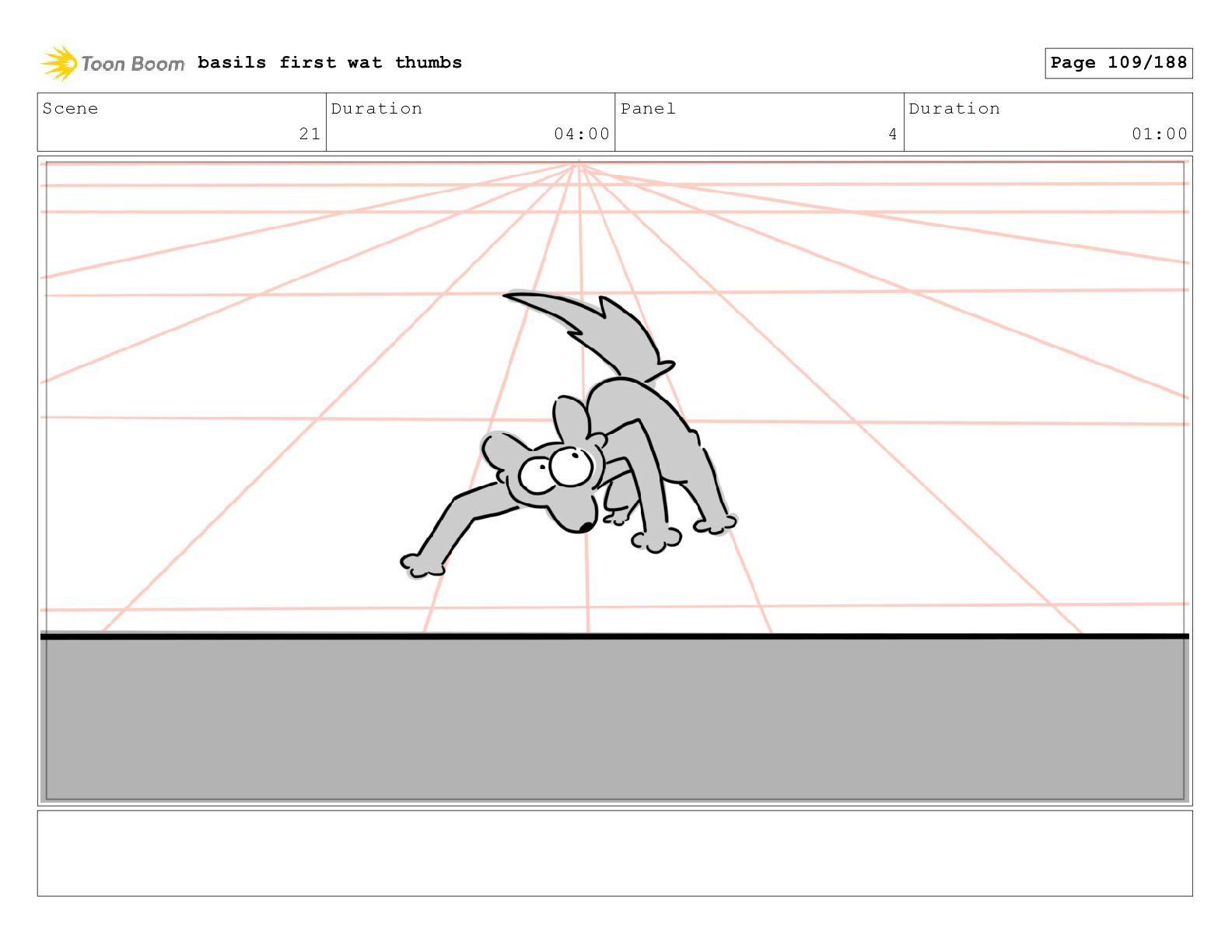This screenshot has width=1232, height=952.
Task: Select the title 'basils first wat thumbs'
Action: tap(330, 62)
